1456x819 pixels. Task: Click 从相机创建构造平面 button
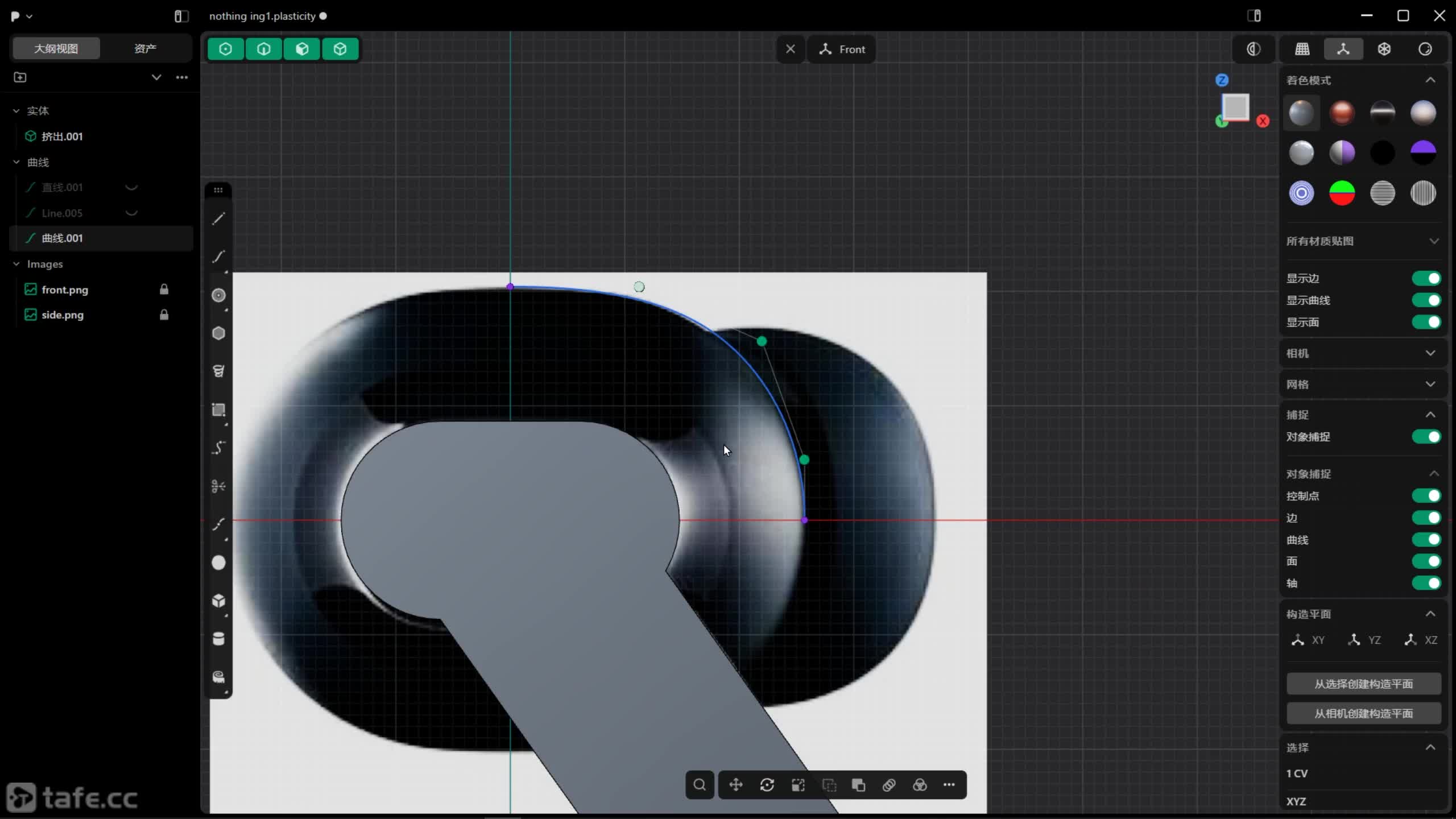pyautogui.click(x=1363, y=713)
